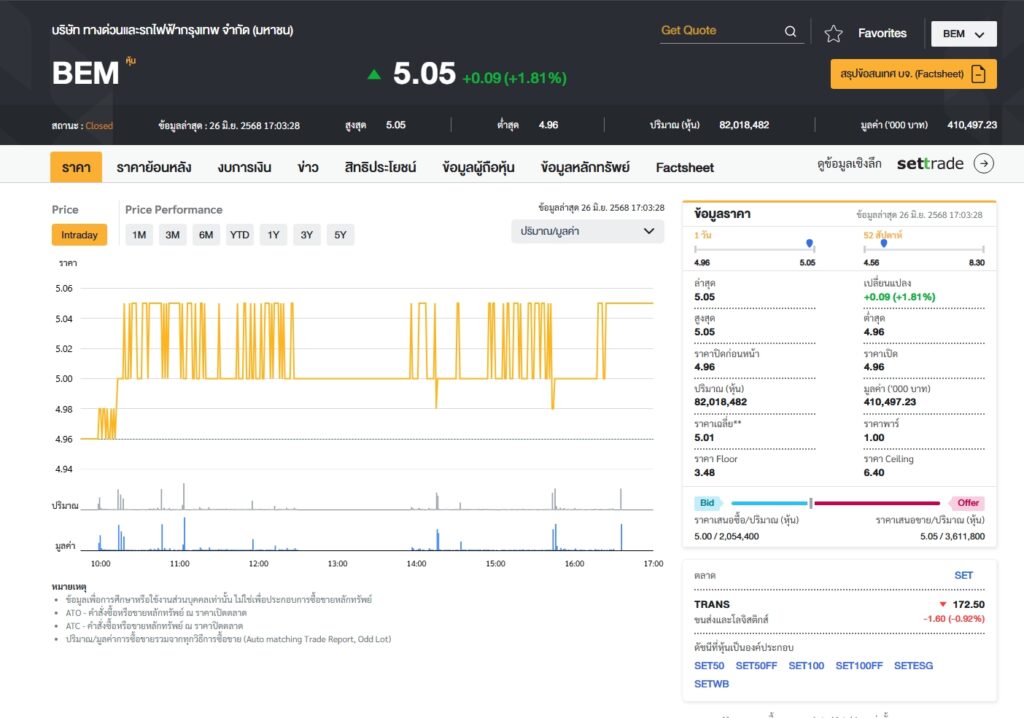
Task: Choose the 3M price performance period
Action: click(x=172, y=235)
